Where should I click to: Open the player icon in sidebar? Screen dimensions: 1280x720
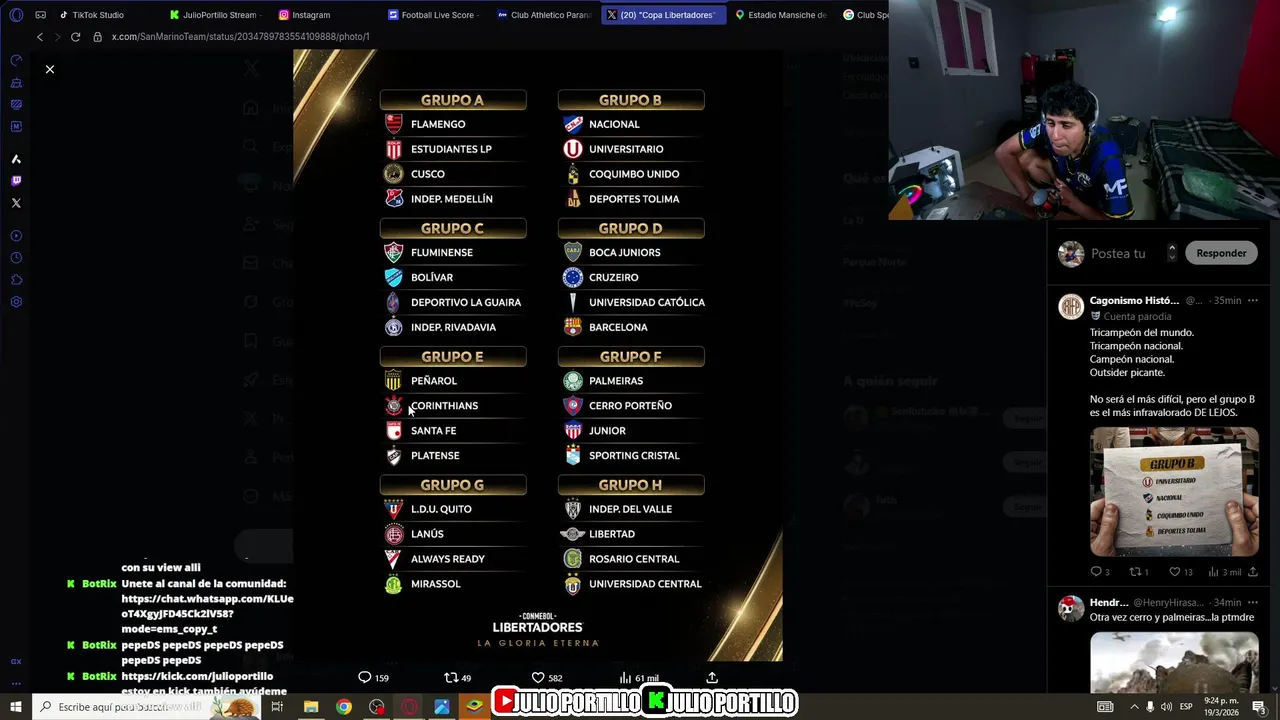pyautogui.click(x=16, y=236)
